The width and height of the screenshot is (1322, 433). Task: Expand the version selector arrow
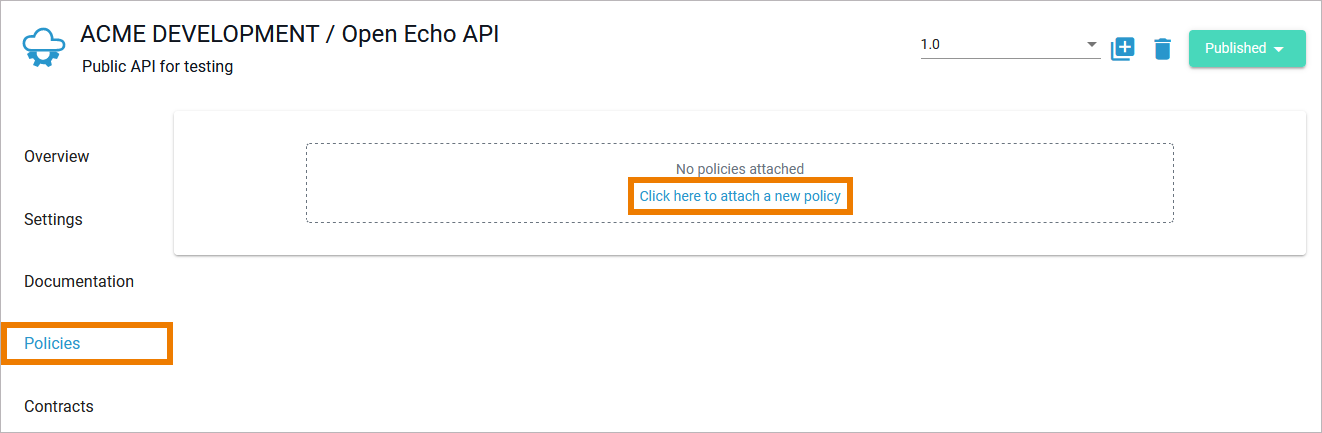click(1091, 45)
